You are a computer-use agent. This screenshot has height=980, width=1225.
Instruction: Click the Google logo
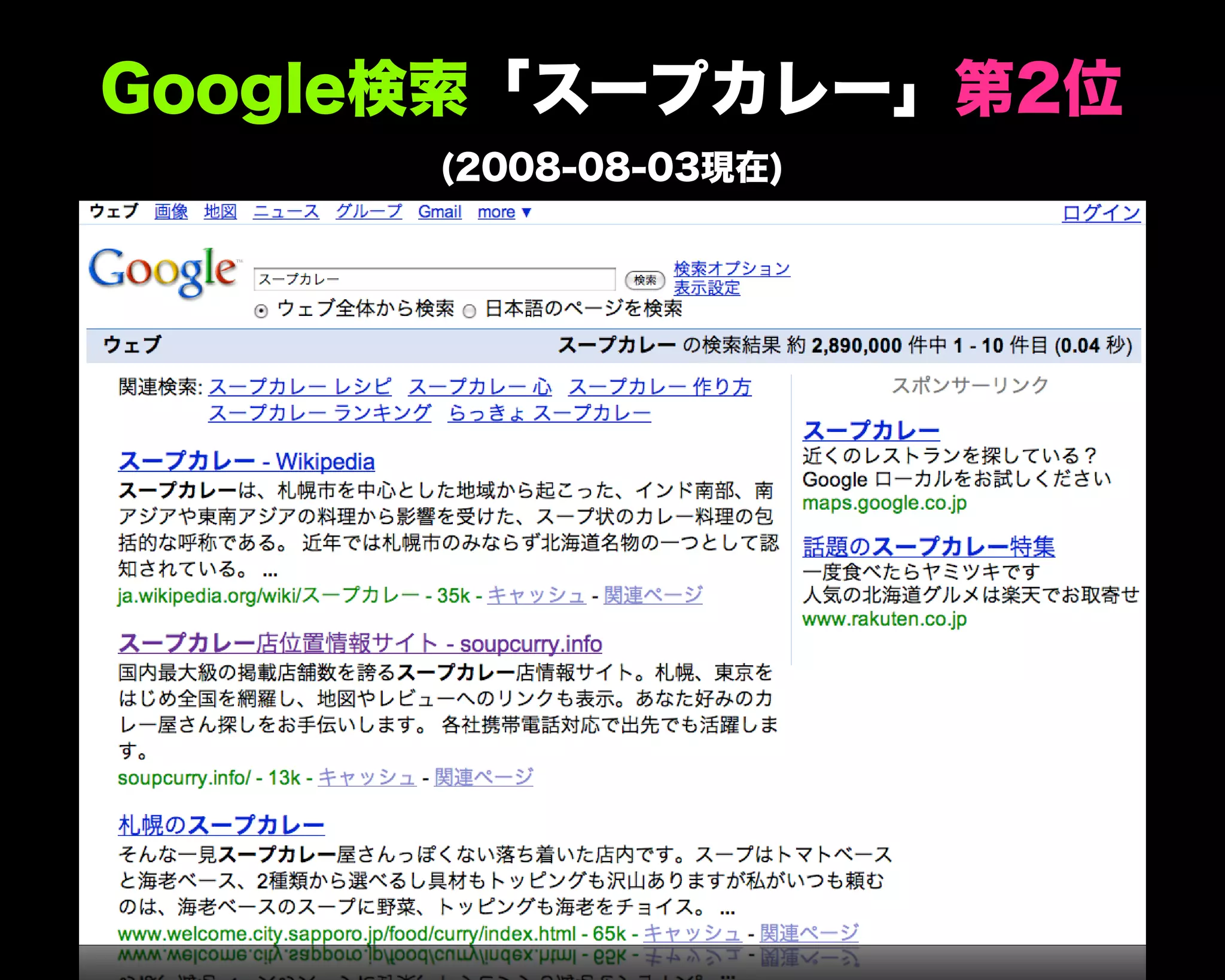pyautogui.click(x=164, y=272)
